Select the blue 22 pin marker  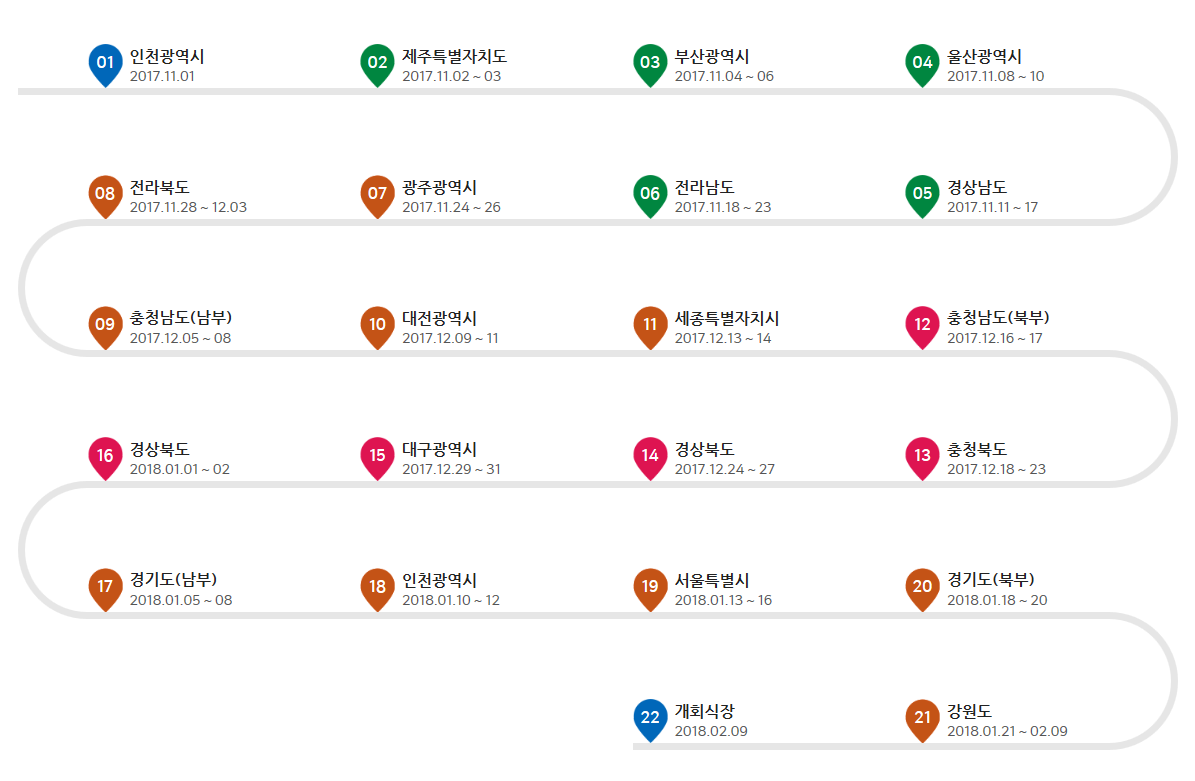pos(650,718)
